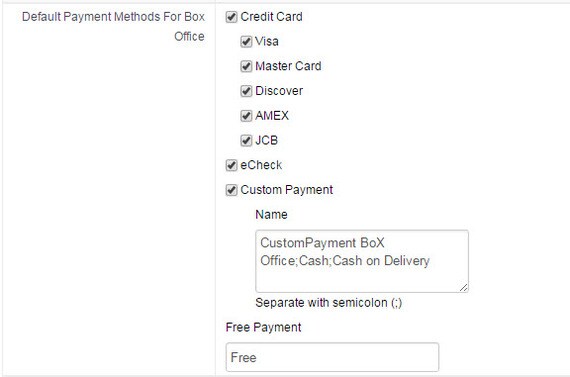
Task: Click the Discover label text
Action: click(279, 91)
